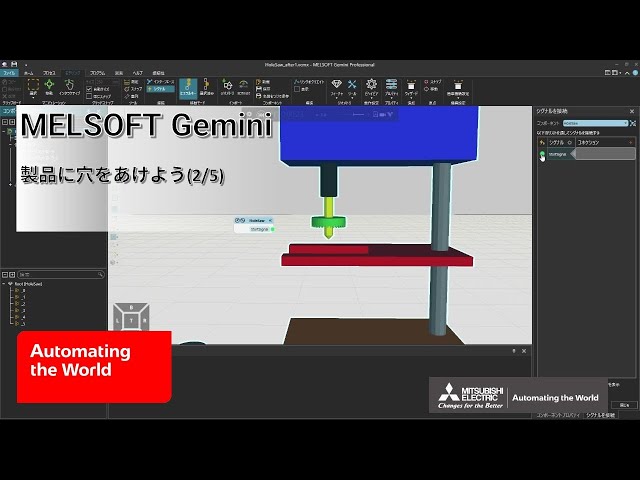Toggle the 表示 checkbox in the ribbon

[x=297, y=89]
